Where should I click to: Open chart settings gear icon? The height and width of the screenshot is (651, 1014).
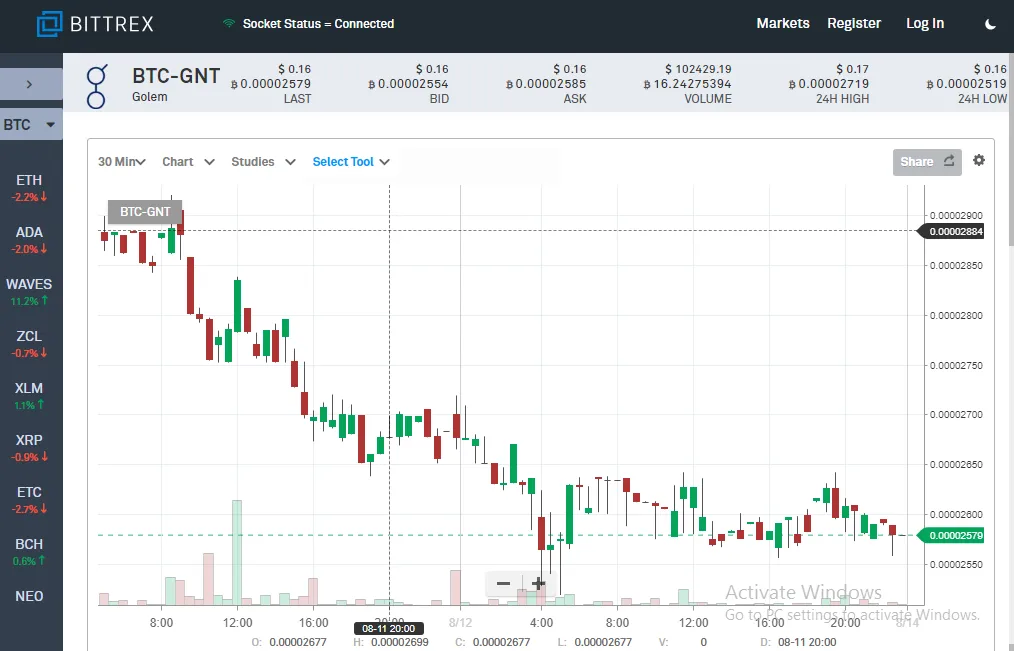(x=979, y=160)
